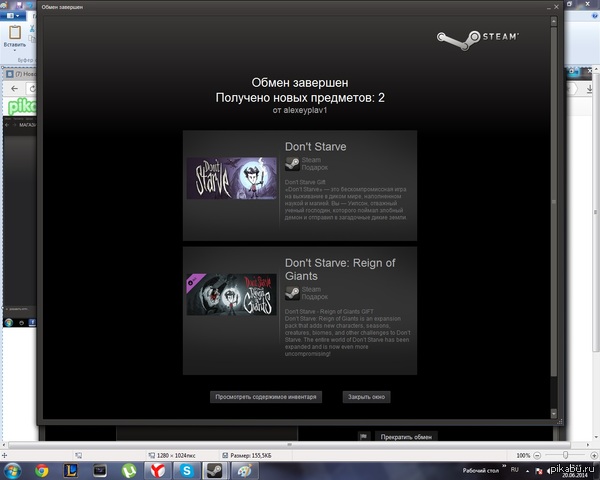
Task: Click the Steam gift icon under Reign of Giants
Action: (292, 293)
